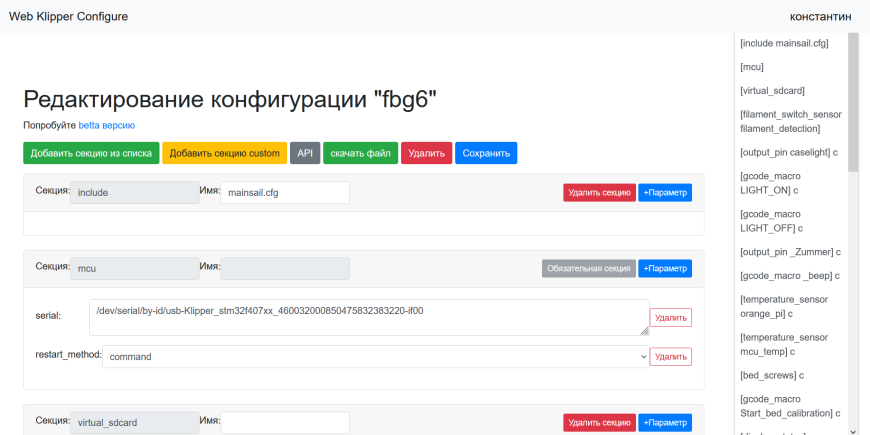Viewport: 870px width, 435px height.
Task: Click the virtual_sdcard disabled section field
Action: pyautogui.click(x=135, y=422)
